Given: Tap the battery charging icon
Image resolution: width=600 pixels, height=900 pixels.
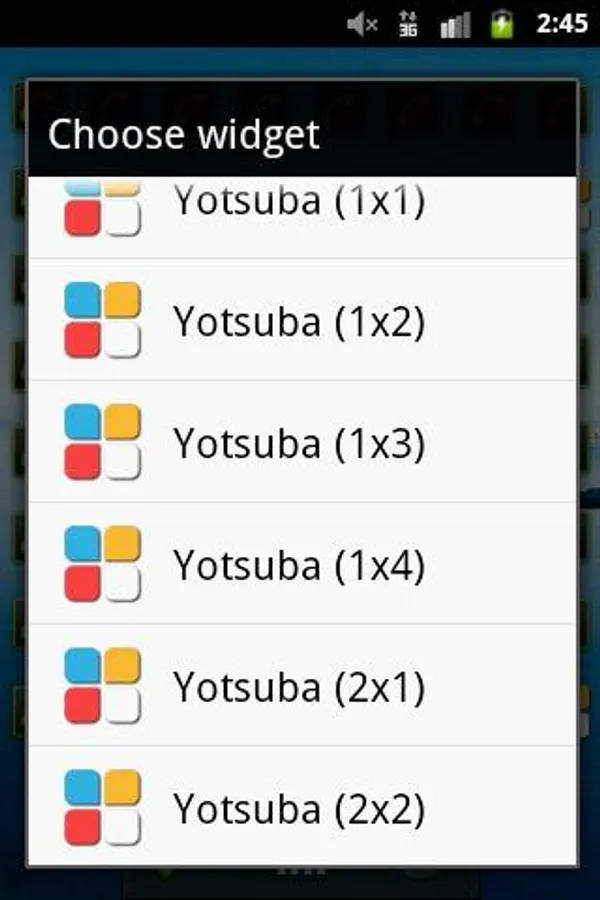Looking at the screenshot, I should tap(501, 24).
